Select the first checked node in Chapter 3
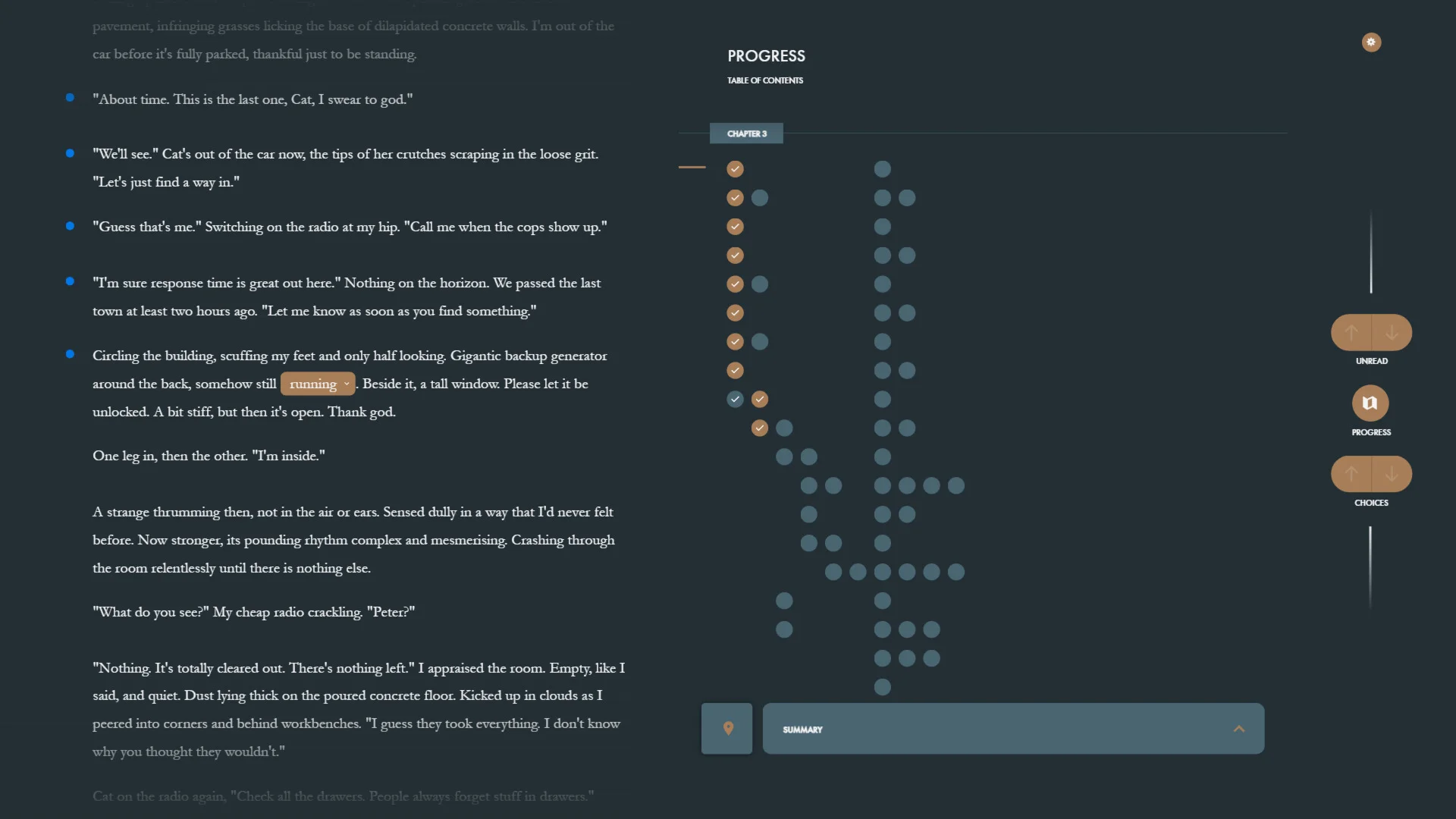The width and height of the screenshot is (1456, 819). click(x=735, y=169)
